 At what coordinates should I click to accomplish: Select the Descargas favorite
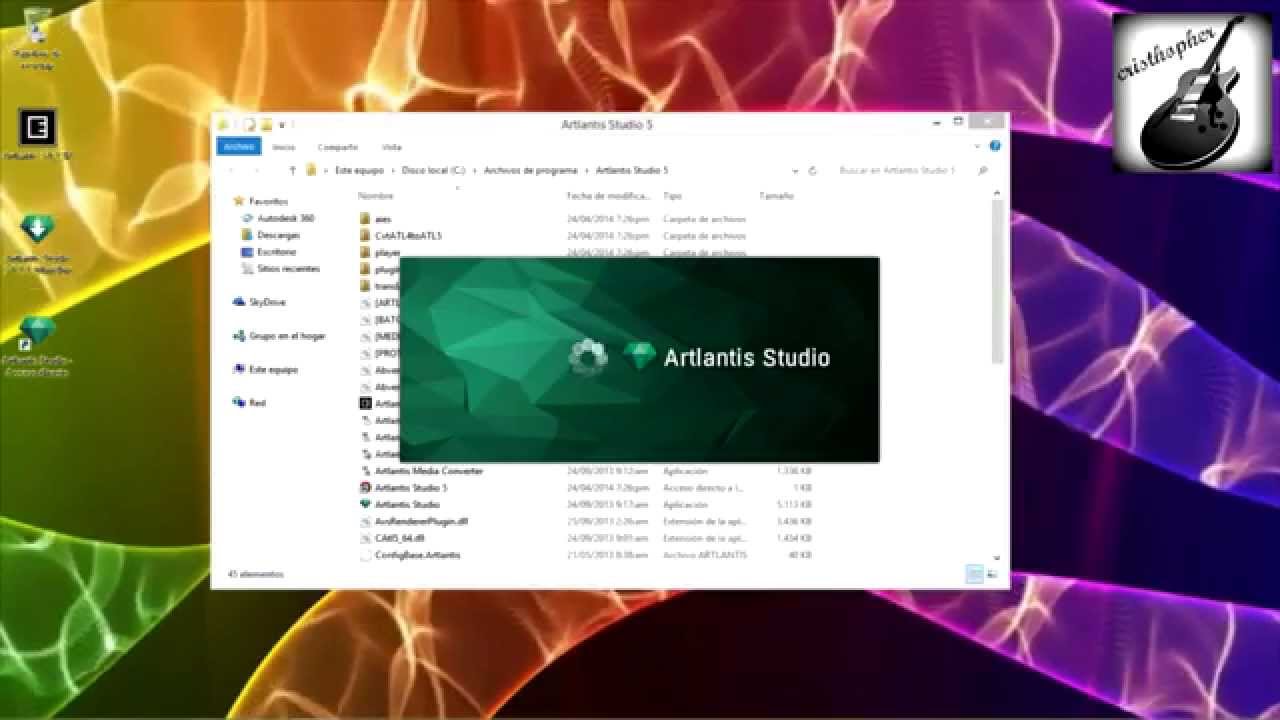click(279, 235)
